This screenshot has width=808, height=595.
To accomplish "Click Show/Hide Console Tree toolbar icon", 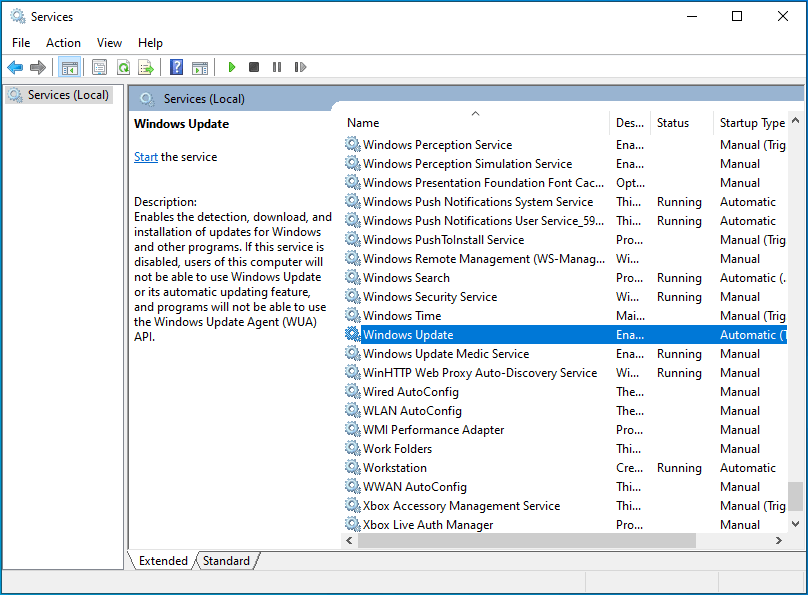I will click(70, 67).
